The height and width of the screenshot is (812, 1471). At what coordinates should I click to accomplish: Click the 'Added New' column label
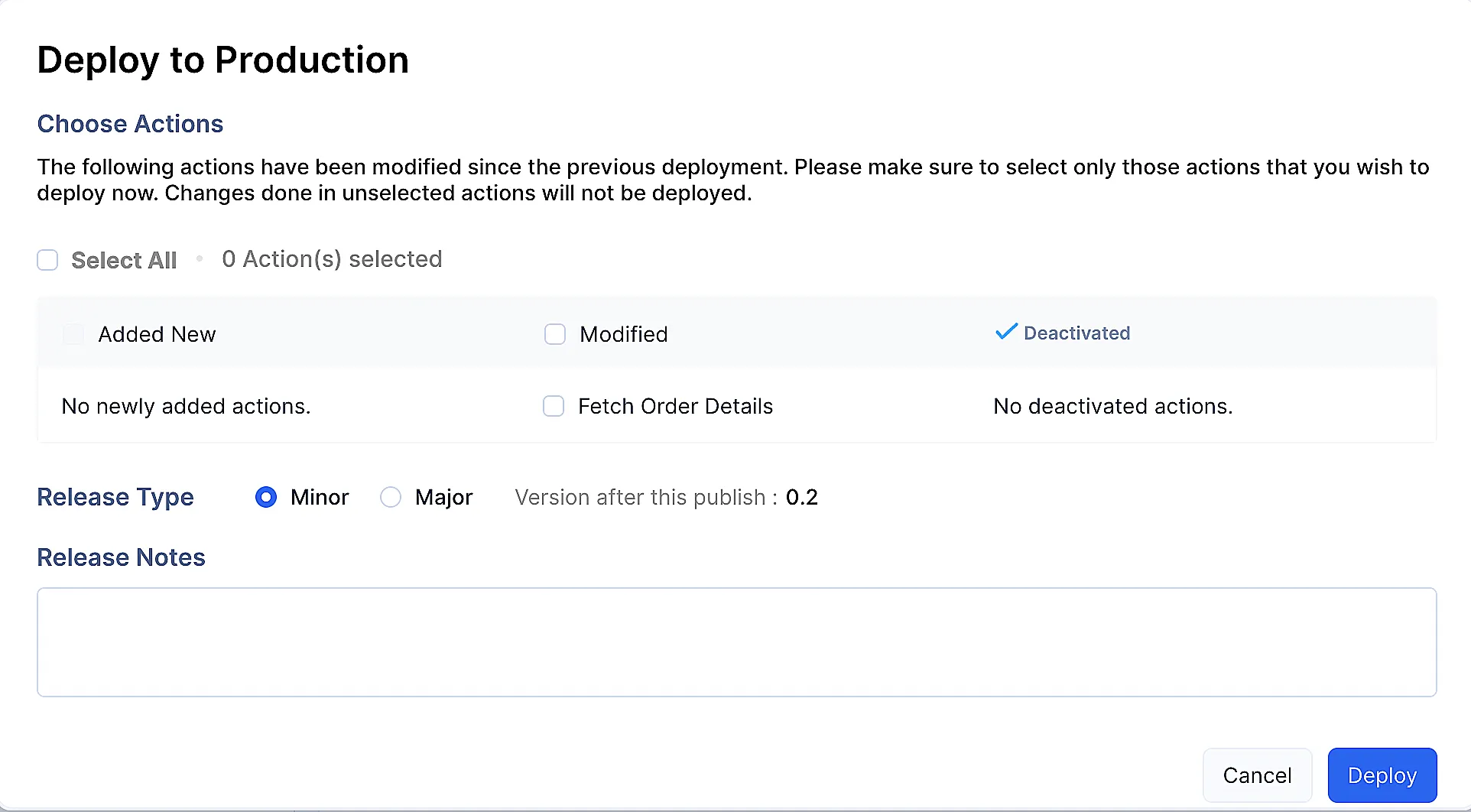pos(157,334)
